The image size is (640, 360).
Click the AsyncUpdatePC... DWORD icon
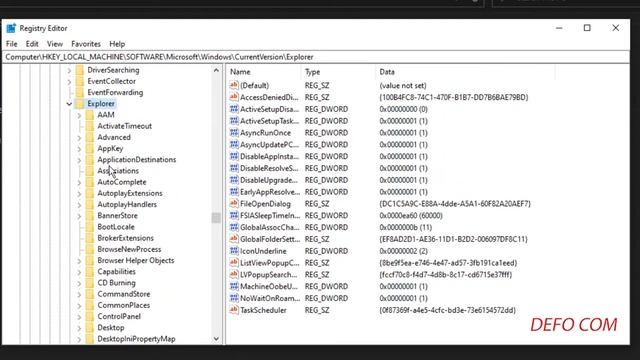[x=234, y=144]
